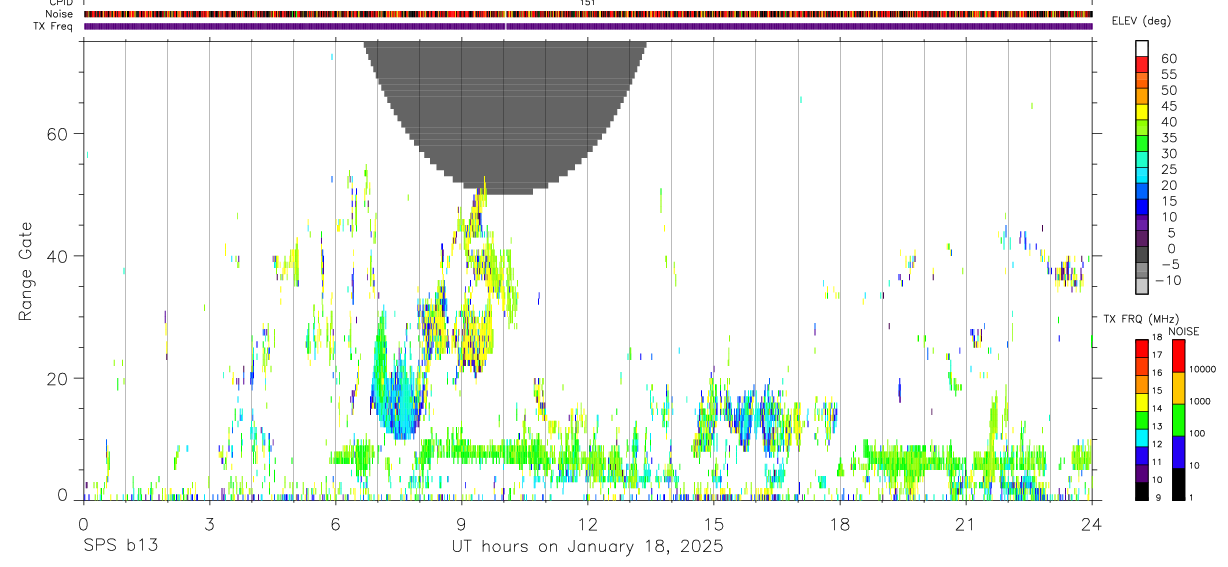The height and width of the screenshot is (567, 1228).
Task: Click the 'Noise' row label at top left
Action: tap(60, 14)
